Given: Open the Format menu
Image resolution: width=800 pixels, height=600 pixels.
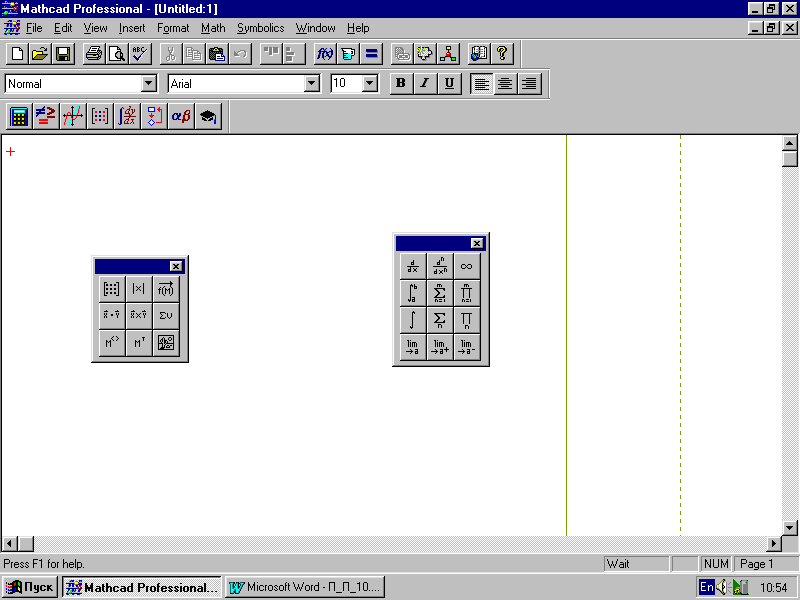Looking at the screenshot, I should pos(173,28).
